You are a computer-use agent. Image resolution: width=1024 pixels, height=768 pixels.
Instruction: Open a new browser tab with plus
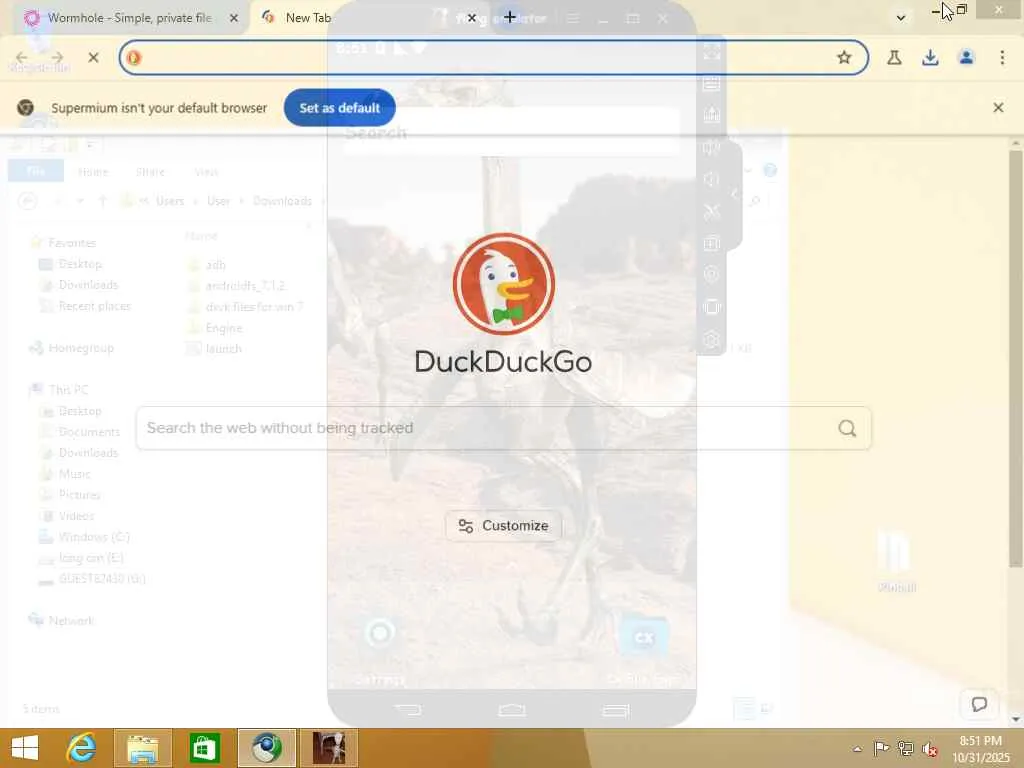click(x=510, y=18)
